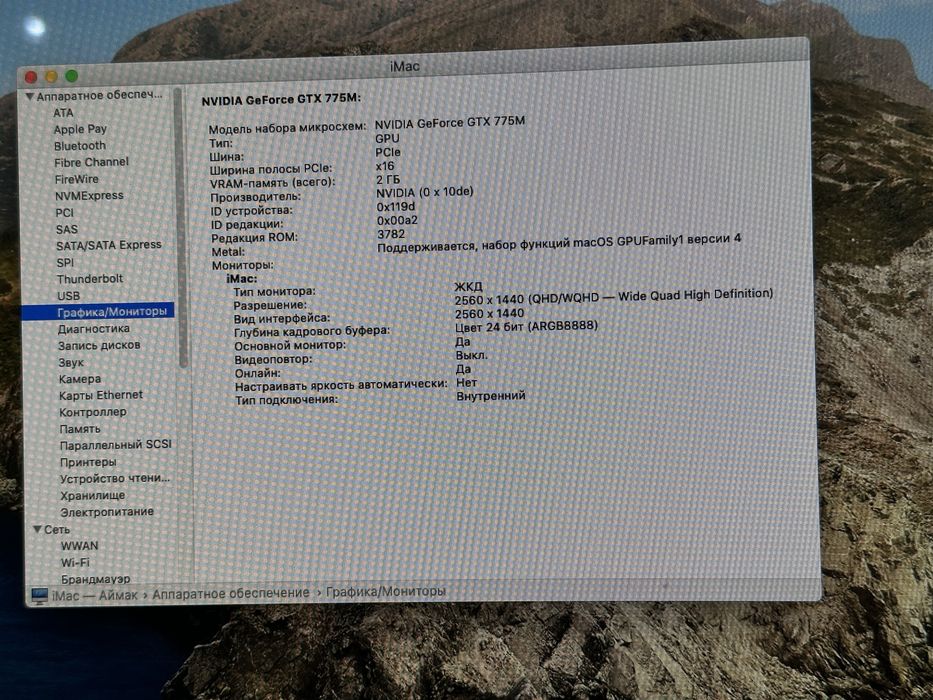Select Устройство чтени... sidebar item
This screenshot has width=933, height=700.
pyautogui.click(x=115, y=479)
